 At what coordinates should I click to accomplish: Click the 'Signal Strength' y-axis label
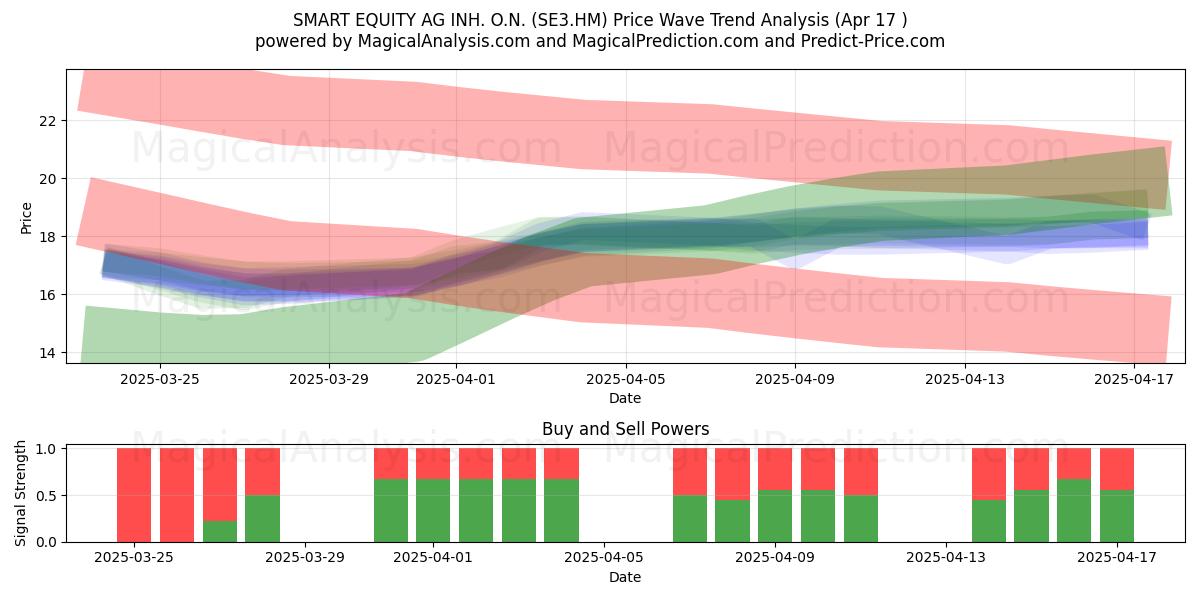coord(22,493)
